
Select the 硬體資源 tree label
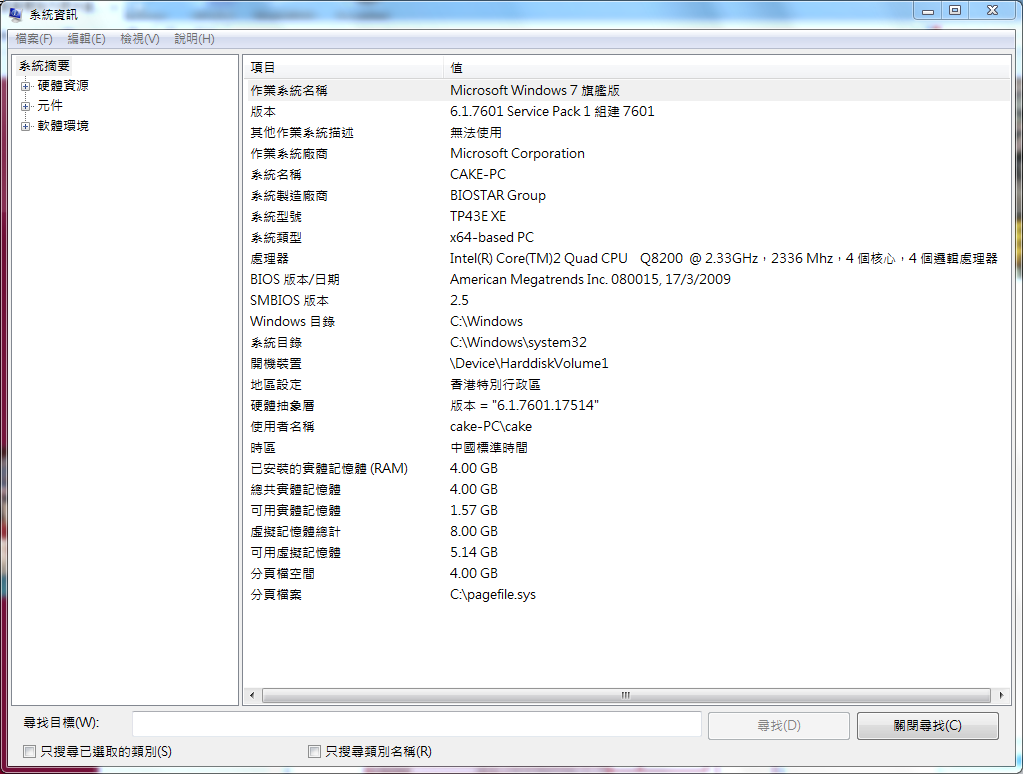coord(63,86)
